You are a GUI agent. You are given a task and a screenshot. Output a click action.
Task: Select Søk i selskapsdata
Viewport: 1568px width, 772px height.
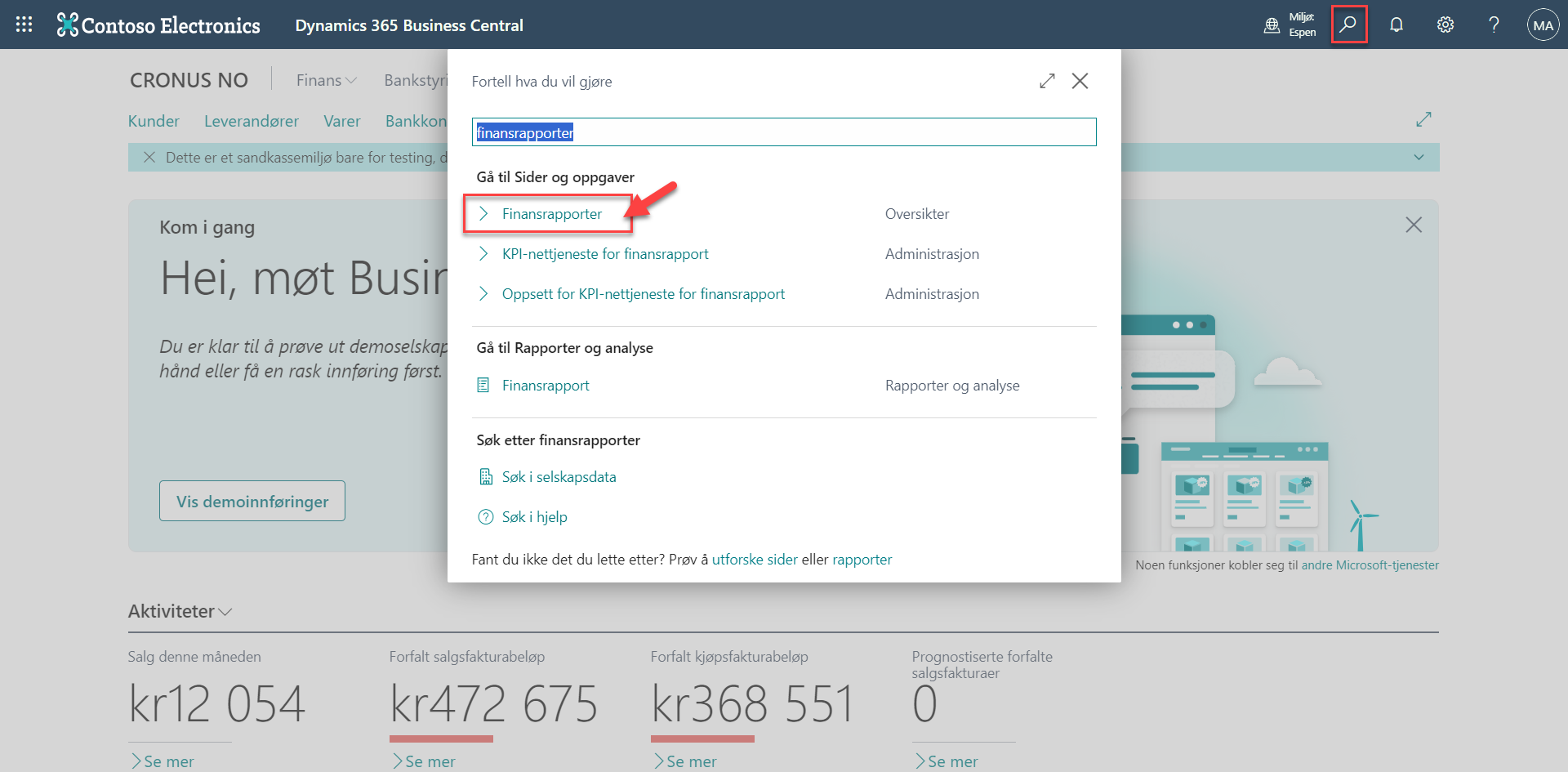coord(559,477)
